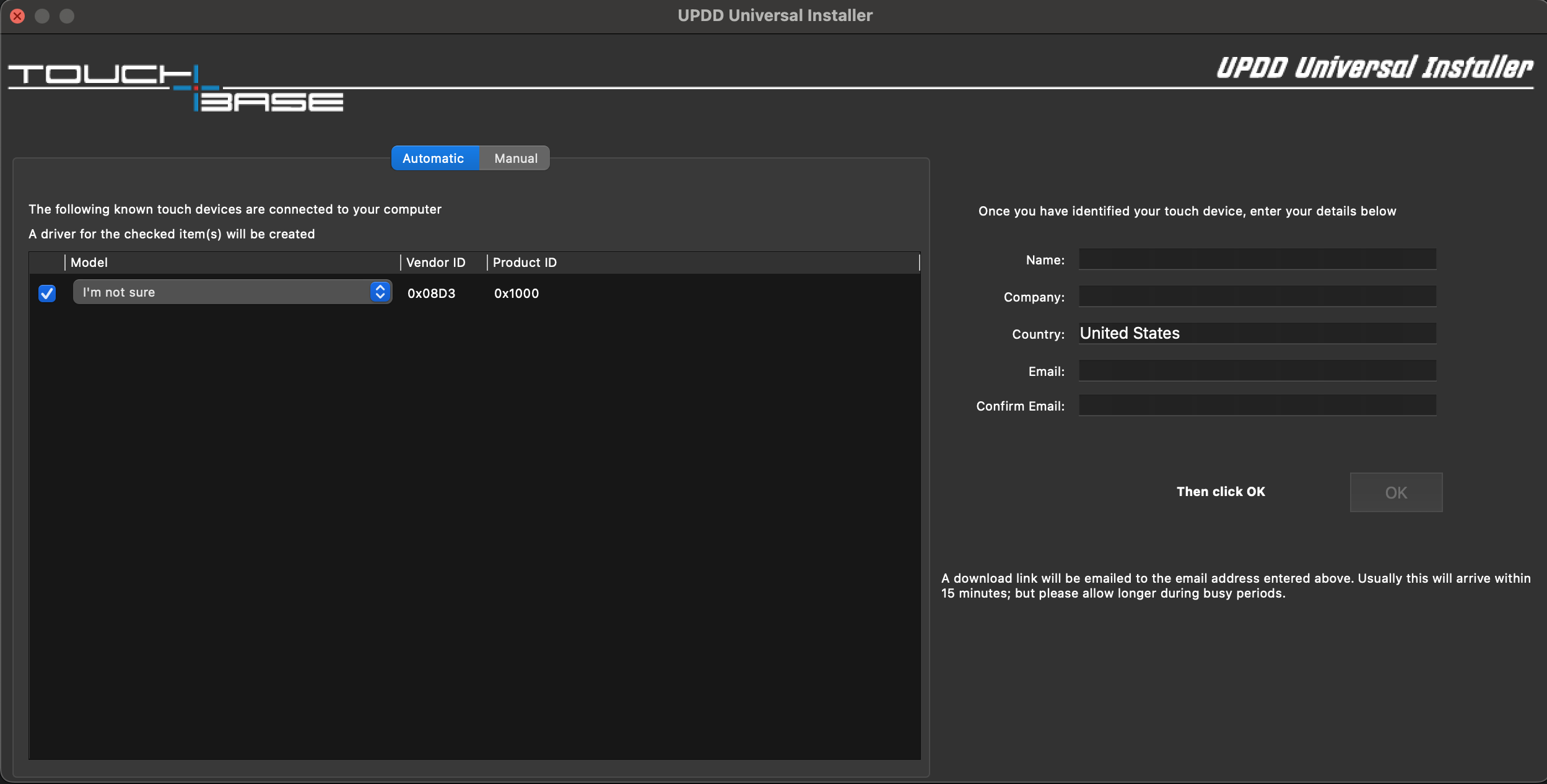1547x784 pixels.
Task: Open the "I'm not sure" model dropdown
Action: coord(223,292)
